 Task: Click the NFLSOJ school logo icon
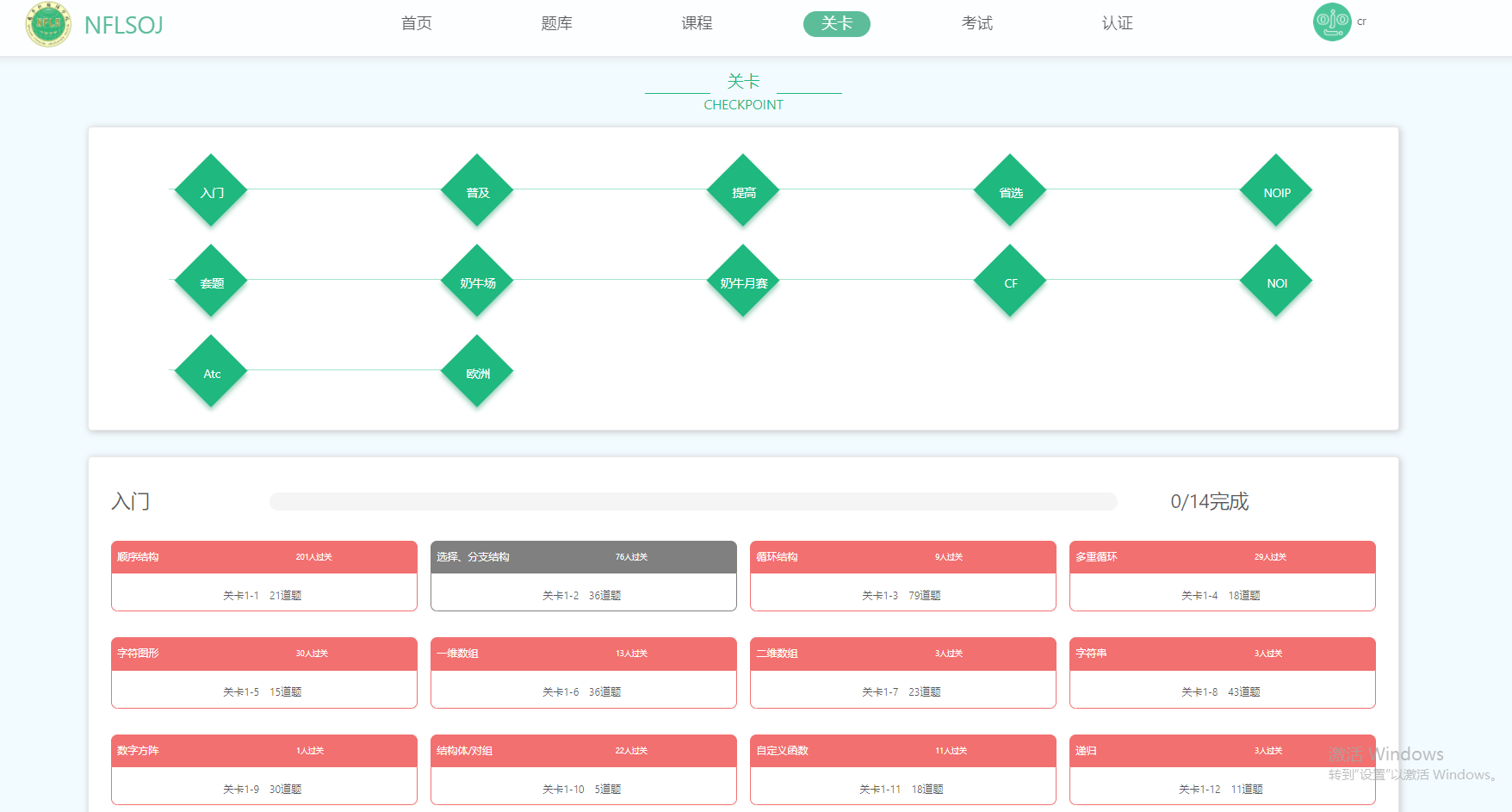48,24
